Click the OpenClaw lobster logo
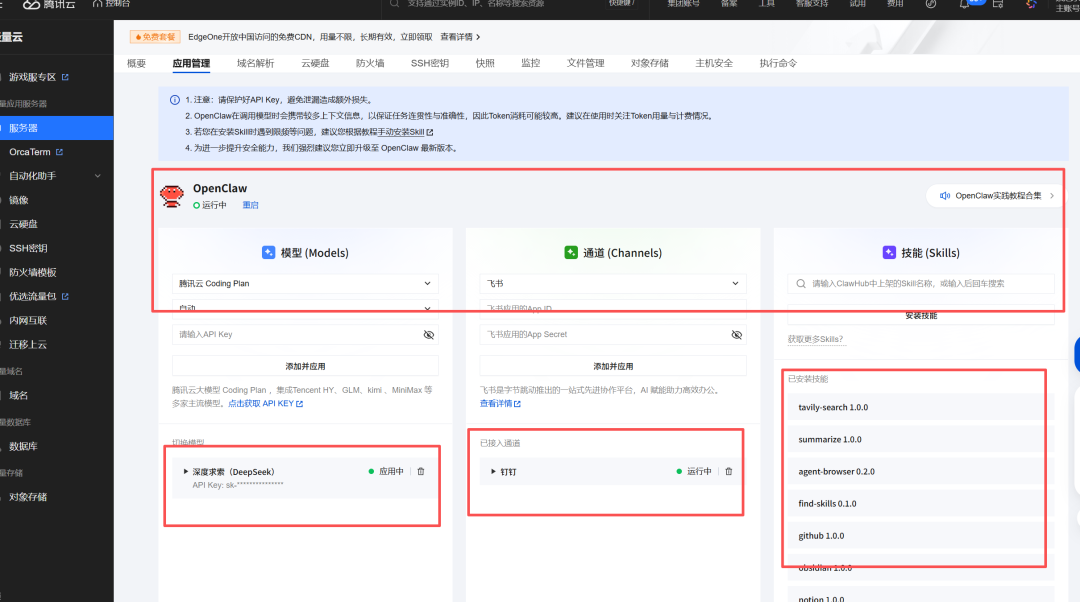Screen dimensions: 1080x602 click(172, 196)
